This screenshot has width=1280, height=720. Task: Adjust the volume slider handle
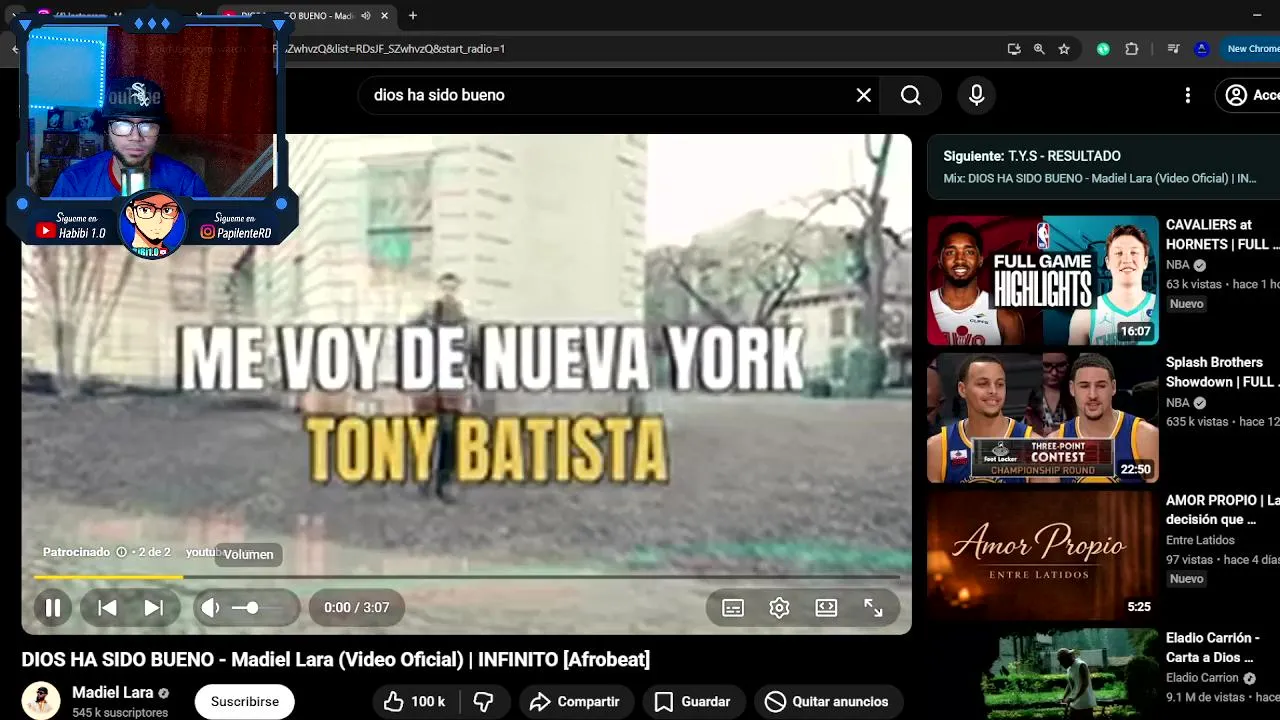252,607
